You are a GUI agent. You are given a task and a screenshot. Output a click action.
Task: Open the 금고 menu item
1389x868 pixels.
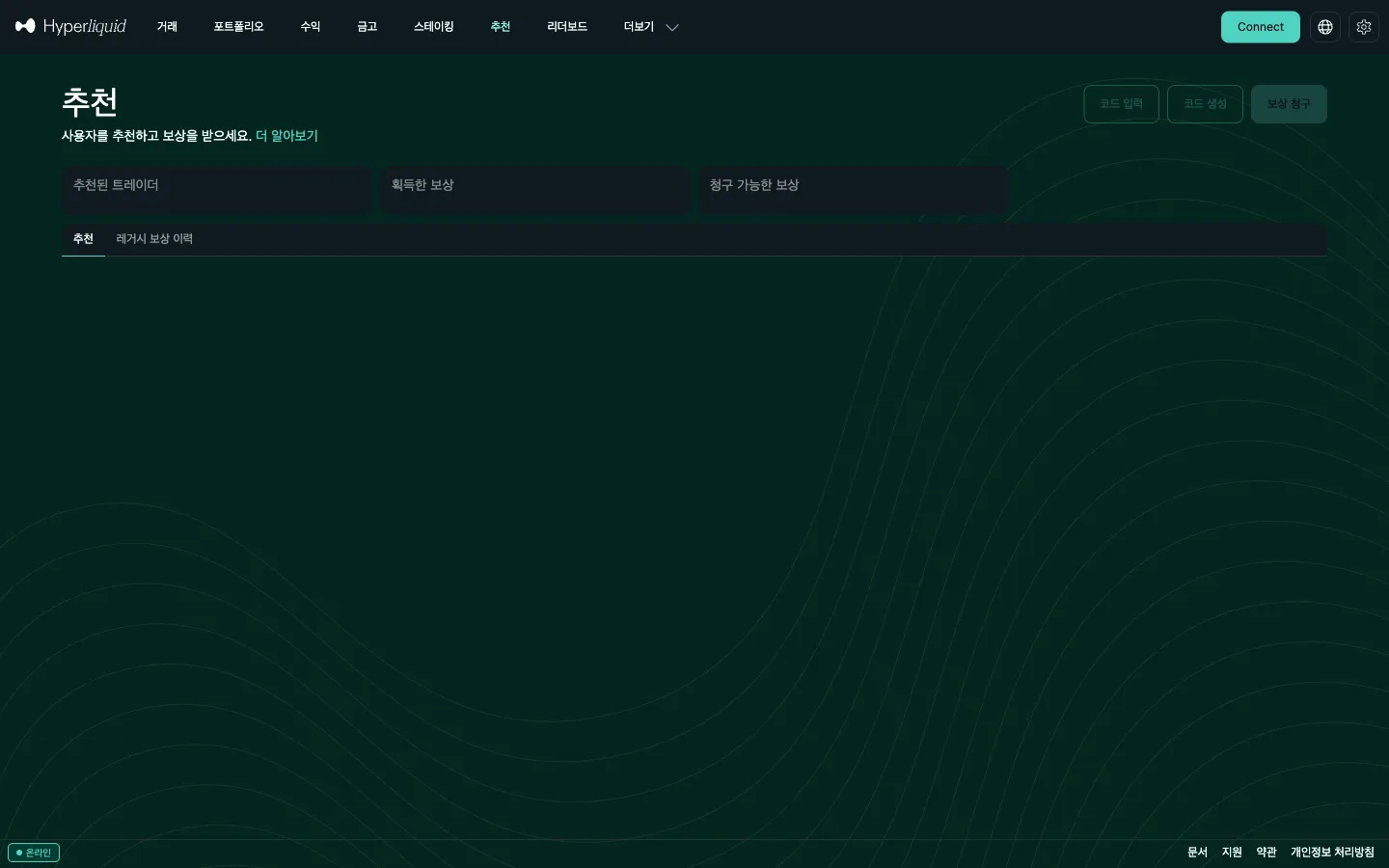pyautogui.click(x=367, y=27)
